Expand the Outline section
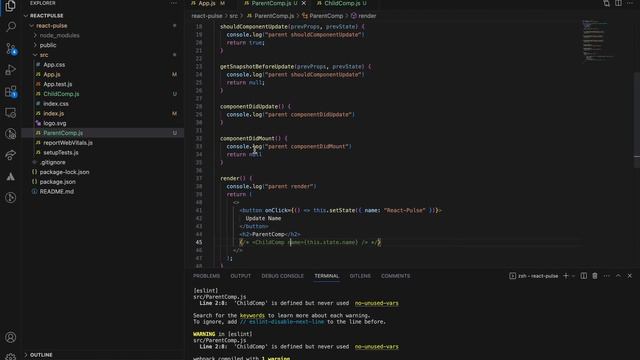This screenshot has height=360, width=640. [41, 355]
